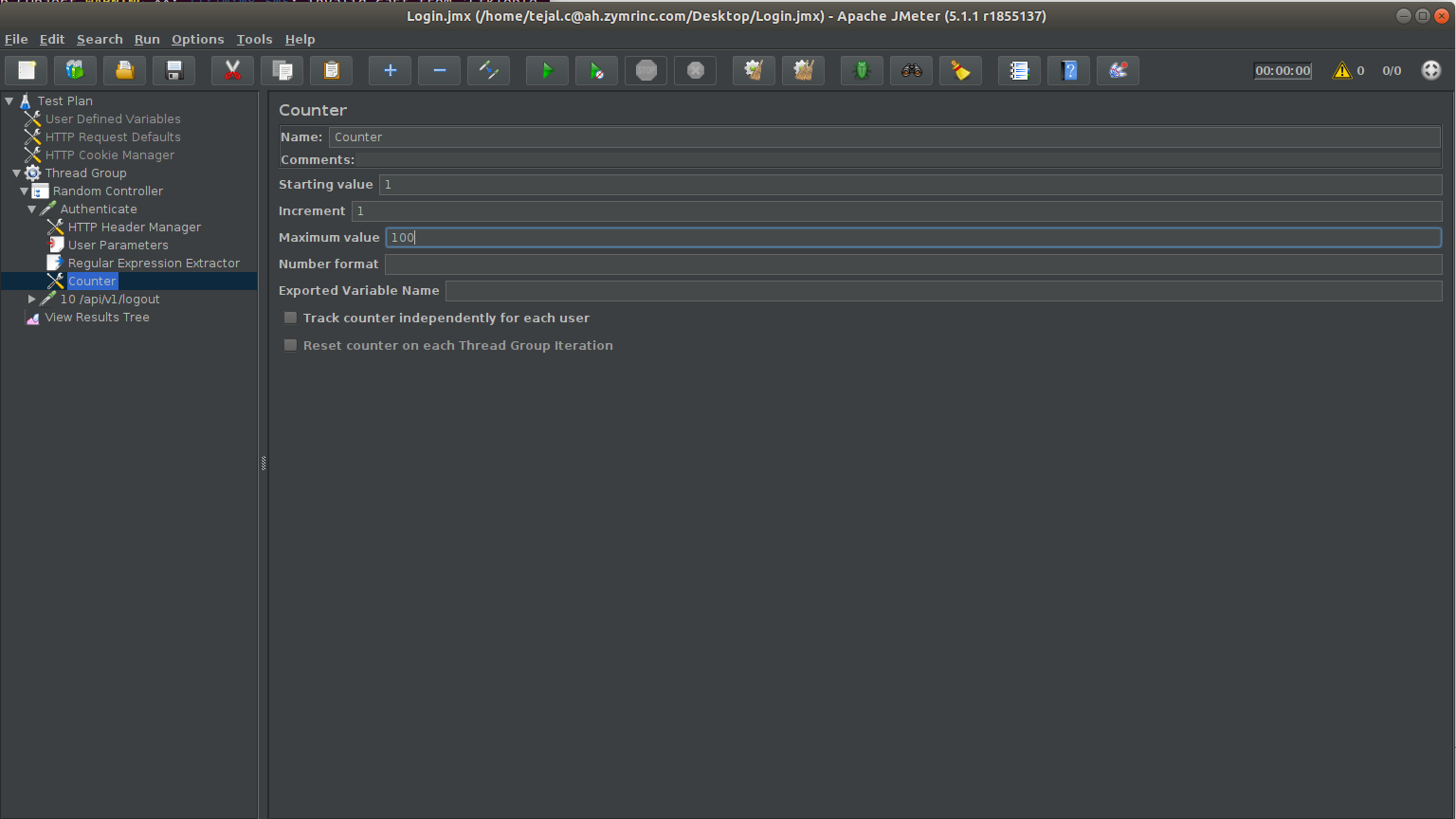Start the test with green play icon
This screenshot has height=819, width=1456.
coord(547,70)
